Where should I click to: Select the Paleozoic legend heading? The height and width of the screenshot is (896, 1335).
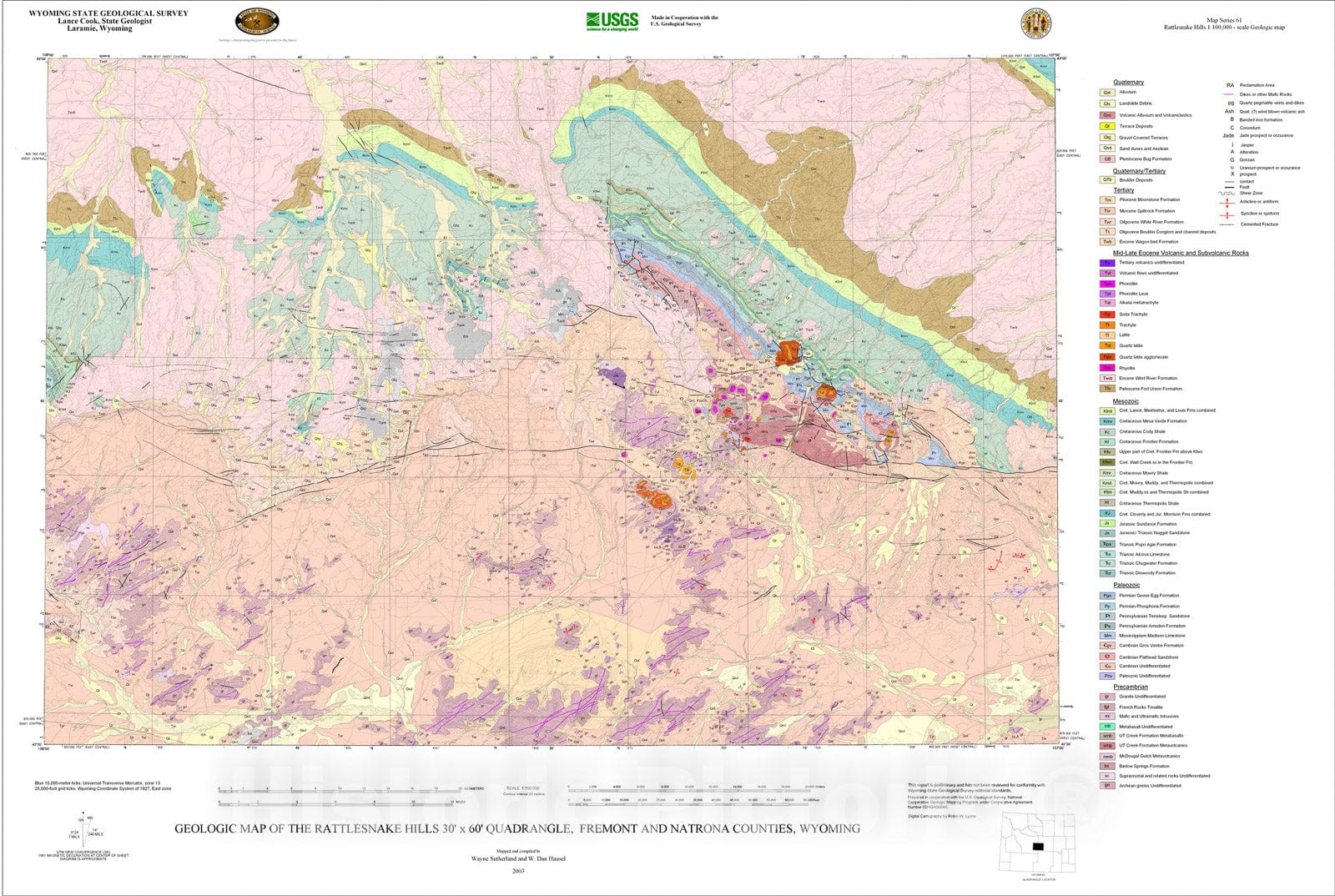pyautogui.click(x=1128, y=585)
